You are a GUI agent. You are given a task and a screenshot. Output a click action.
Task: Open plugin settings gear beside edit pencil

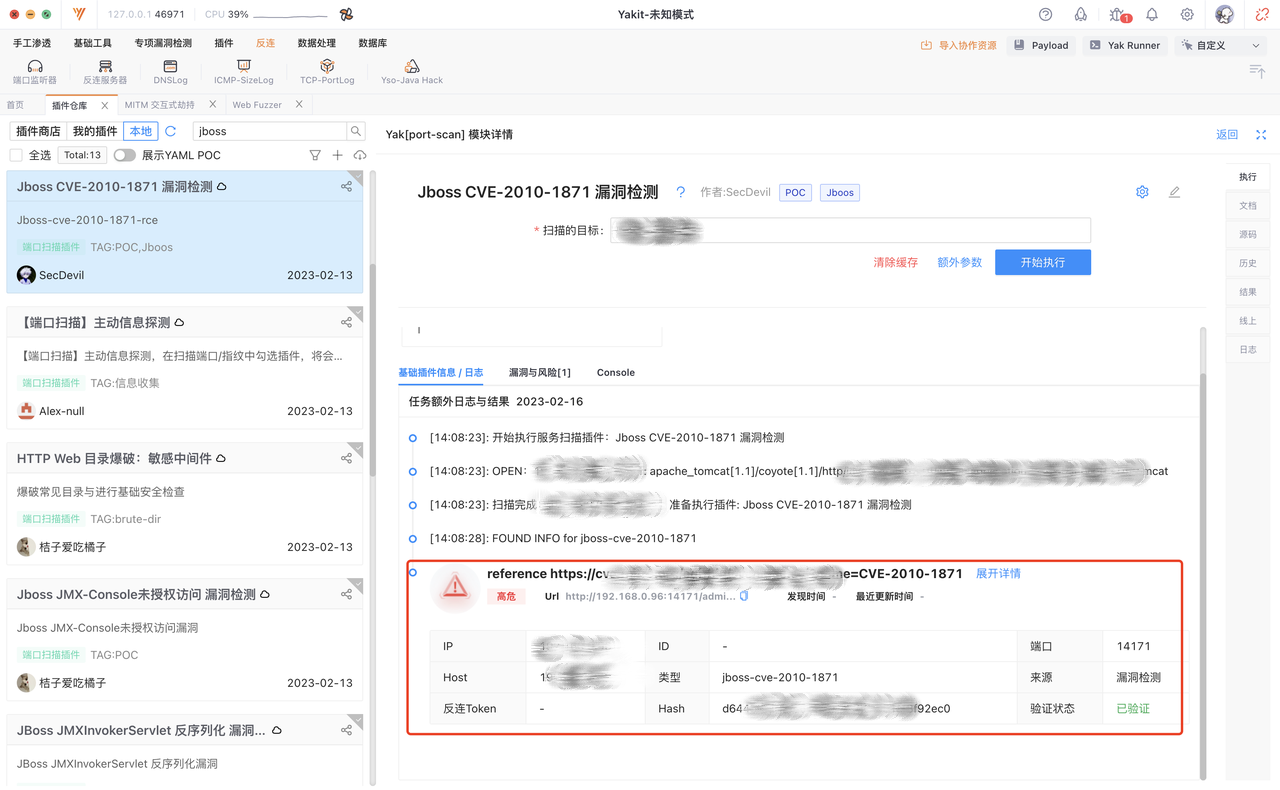tap(1142, 192)
